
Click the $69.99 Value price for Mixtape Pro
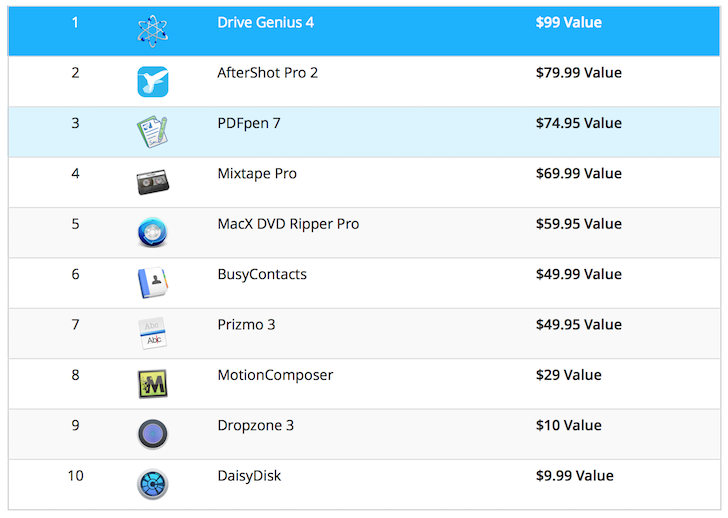pyautogui.click(x=578, y=174)
